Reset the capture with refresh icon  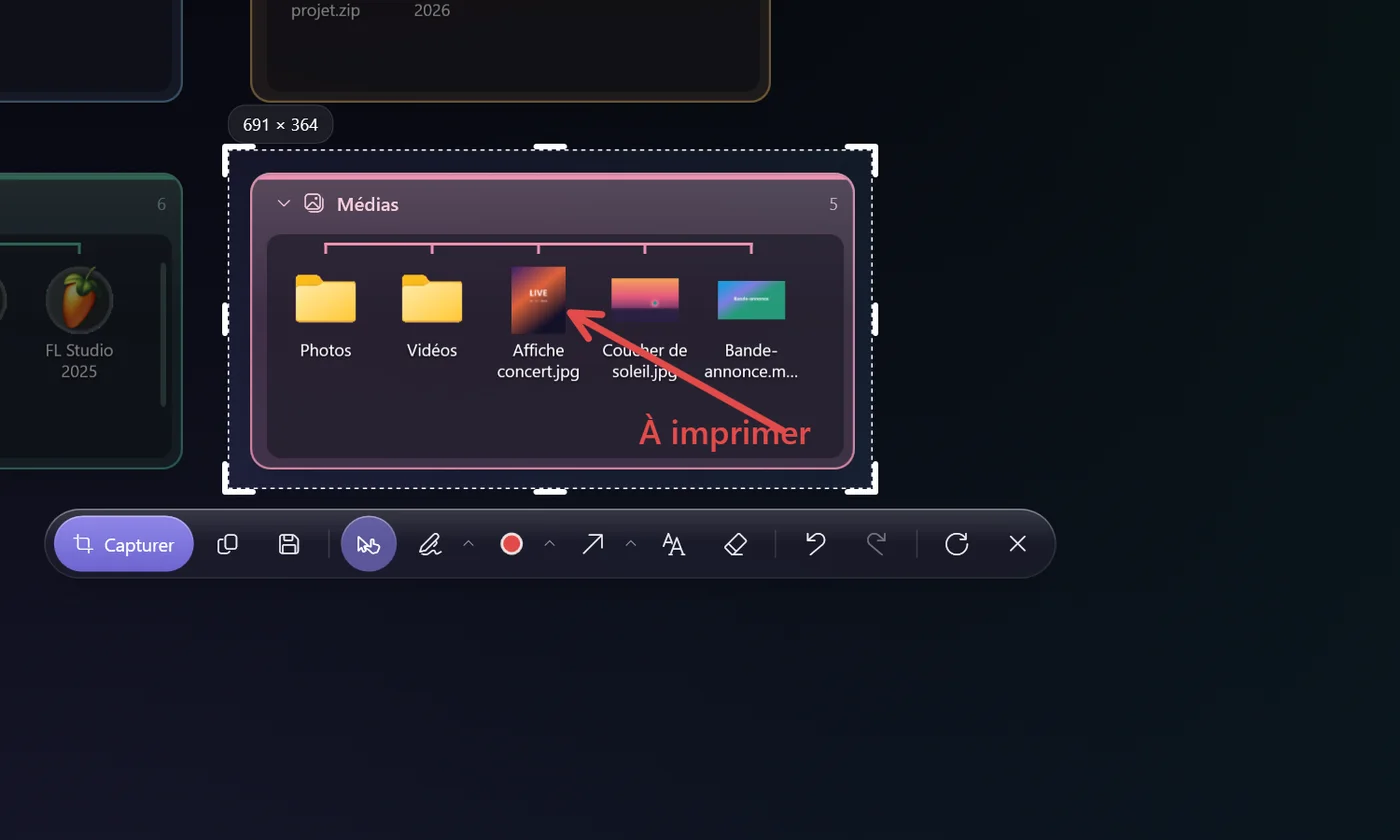click(x=957, y=544)
